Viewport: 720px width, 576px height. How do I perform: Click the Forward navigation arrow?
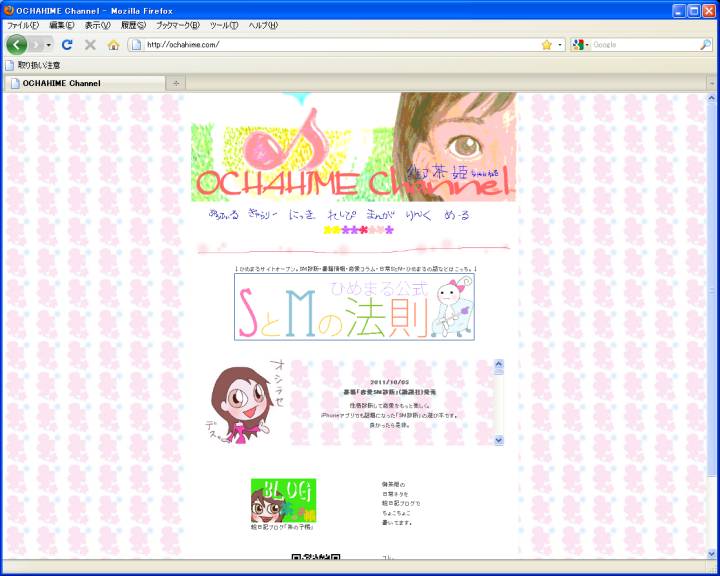coord(37,45)
